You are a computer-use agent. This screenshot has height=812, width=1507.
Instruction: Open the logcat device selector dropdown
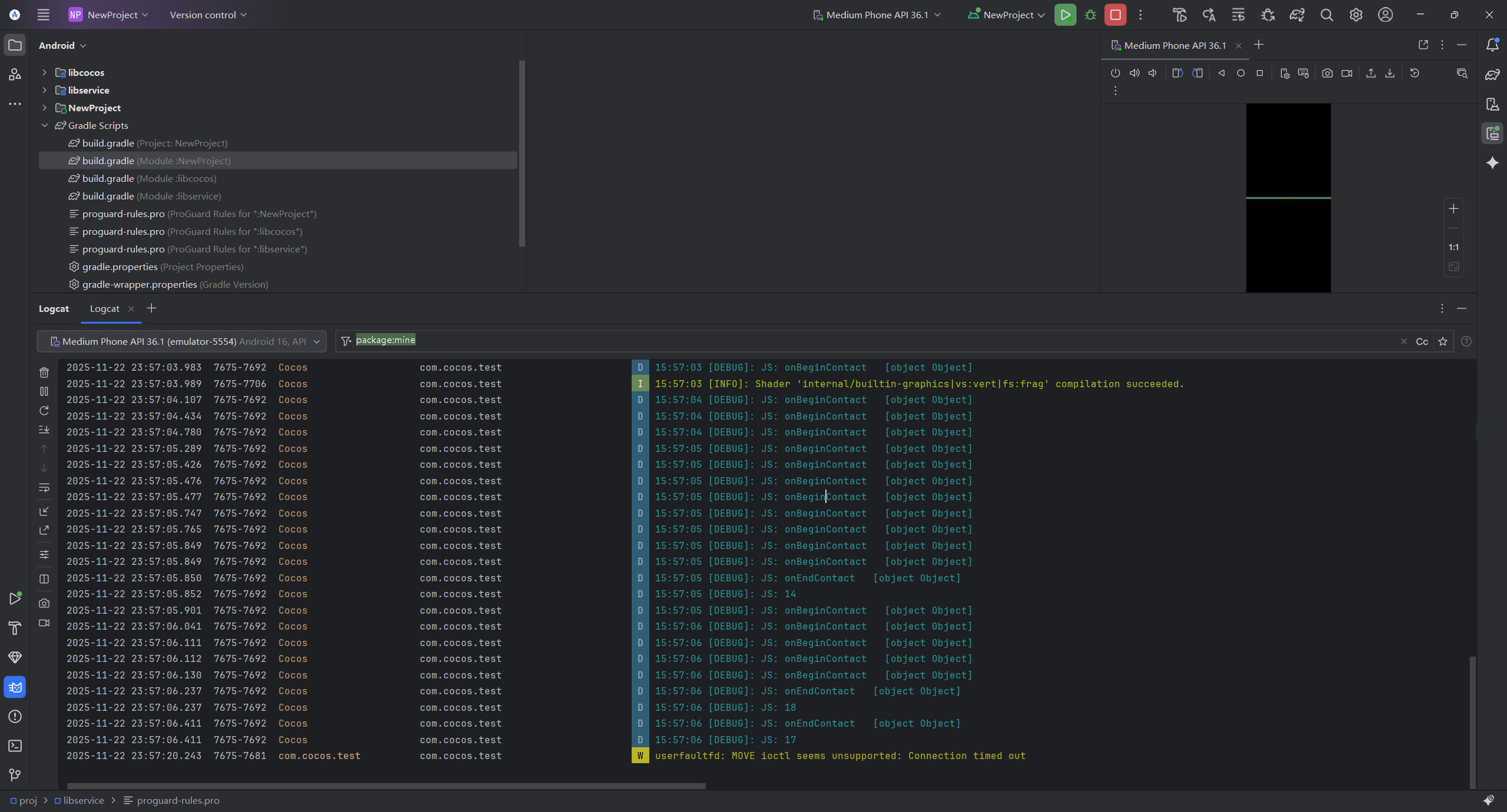[x=181, y=341]
